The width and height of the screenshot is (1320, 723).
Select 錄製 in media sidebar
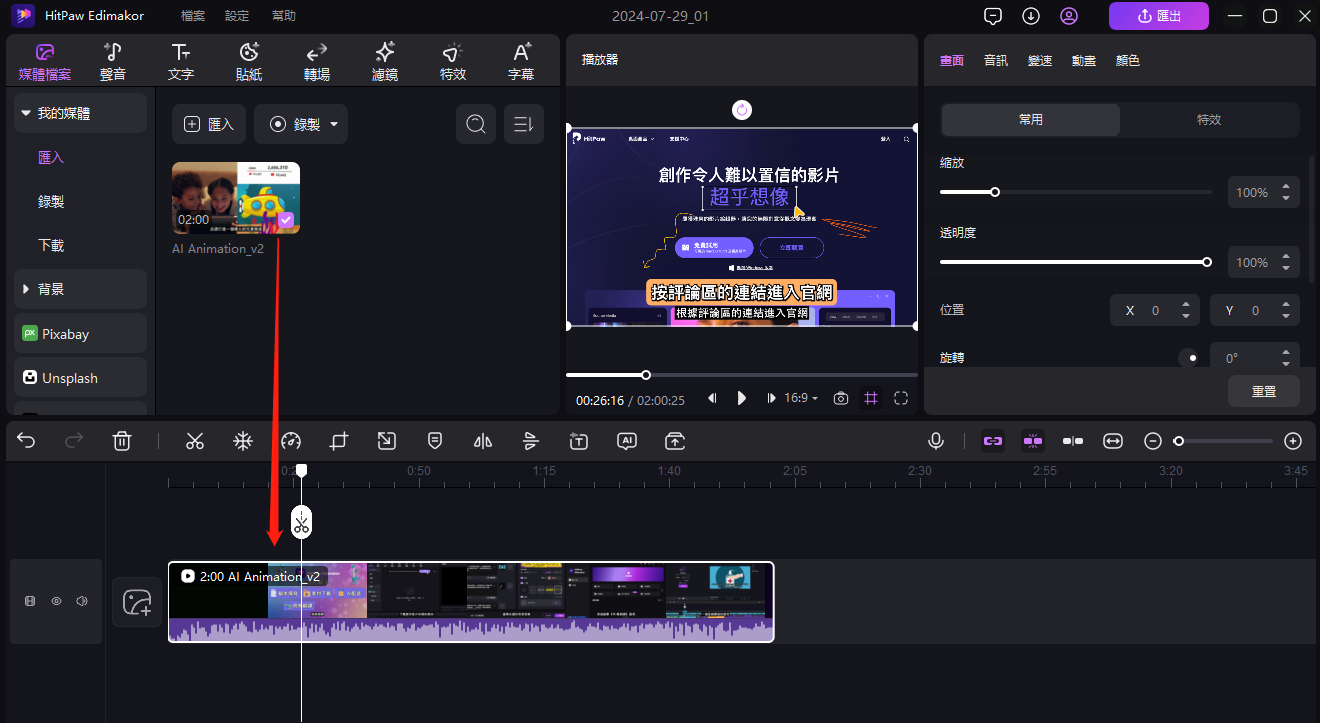[x=51, y=201]
